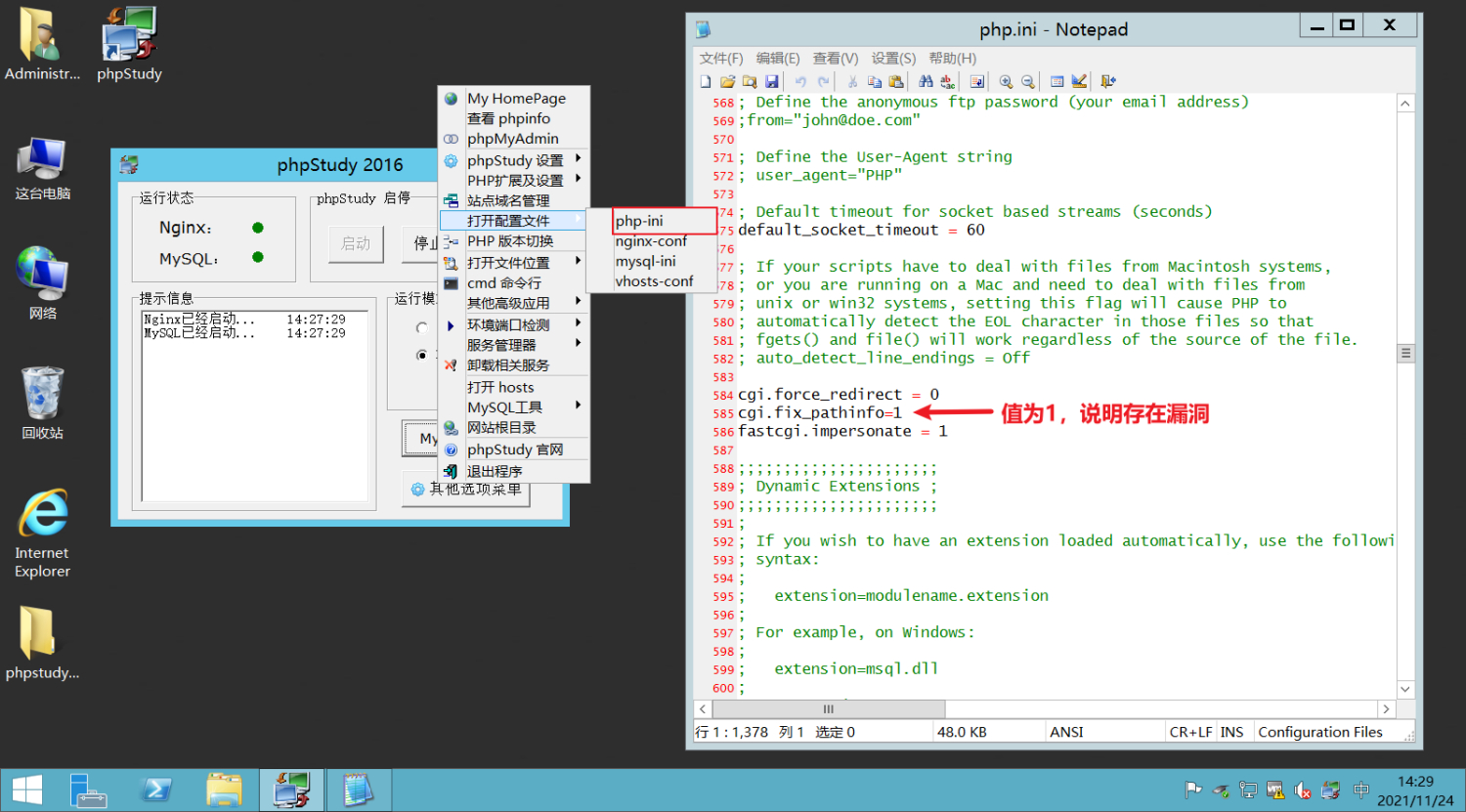Open File Explorer from the taskbar
The image size is (1466, 812).
pyautogui.click(x=224, y=790)
